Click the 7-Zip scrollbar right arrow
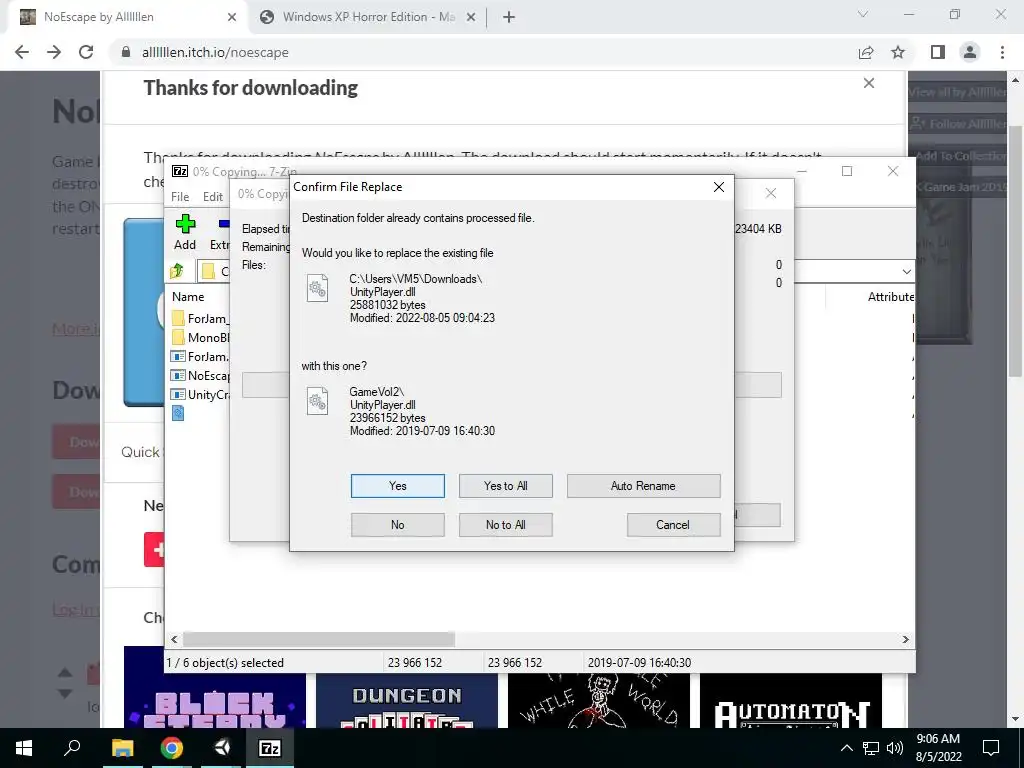This screenshot has width=1024, height=768. [906, 639]
